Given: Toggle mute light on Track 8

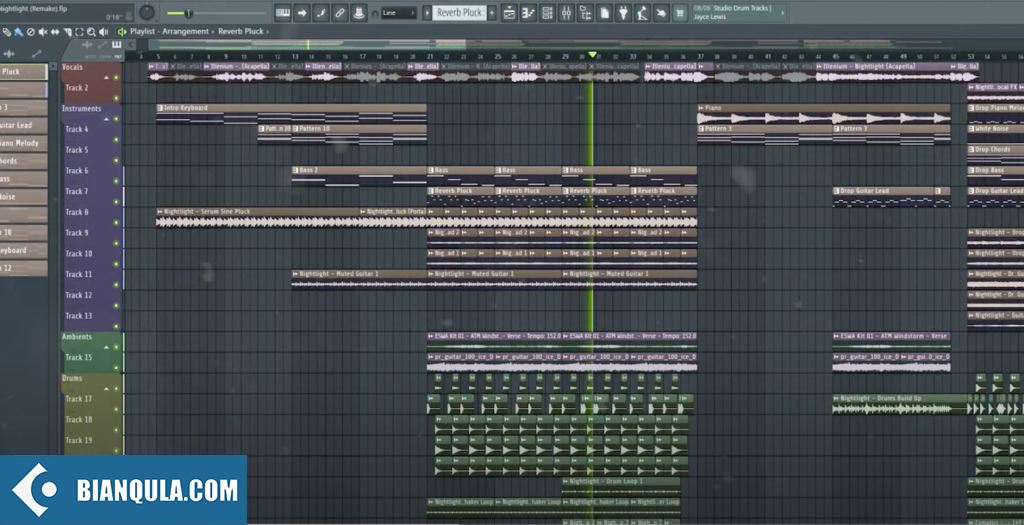Looking at the screenshot, I should tap(116, 222).
